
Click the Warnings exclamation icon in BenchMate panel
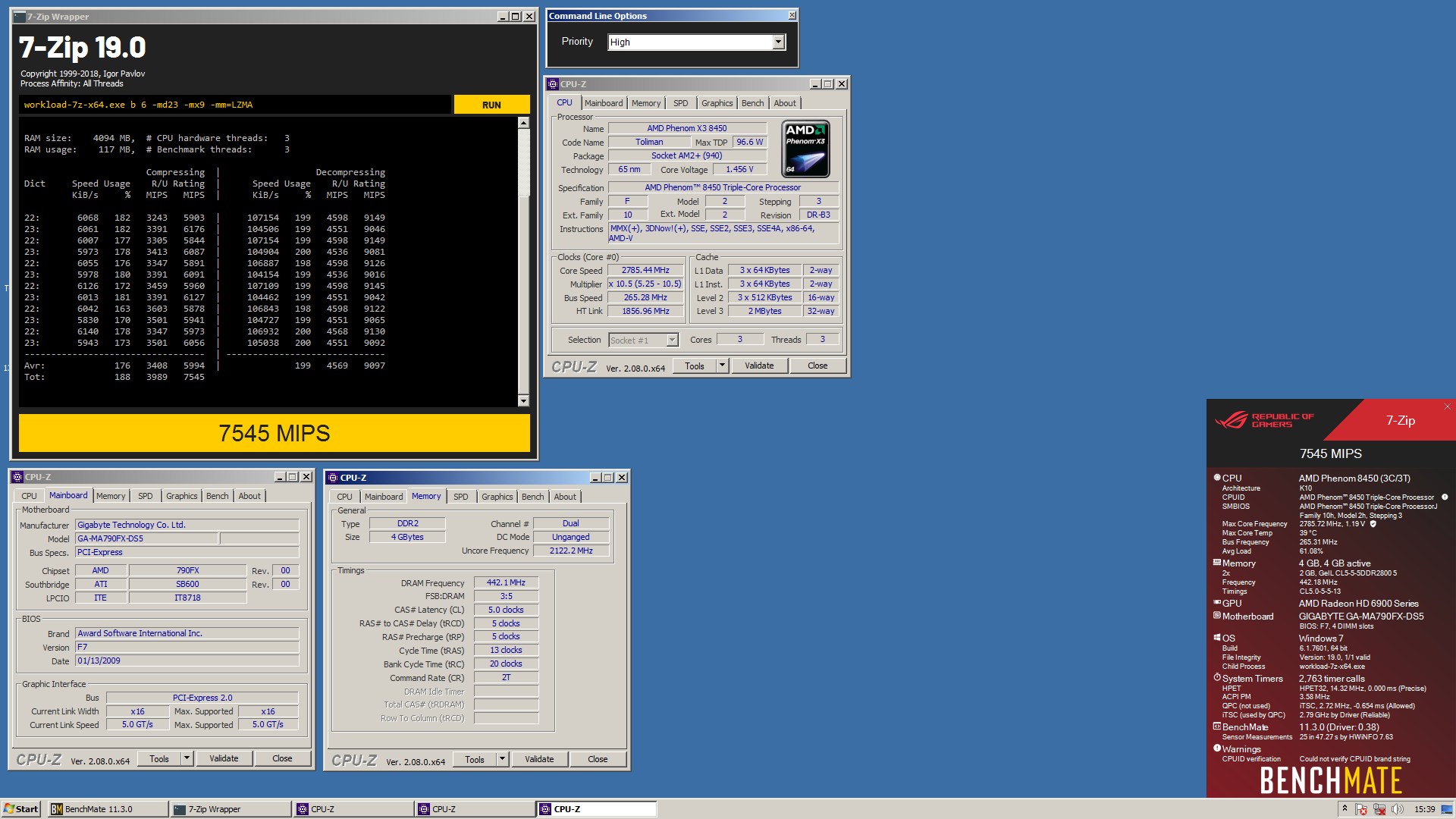(1217, 748)
